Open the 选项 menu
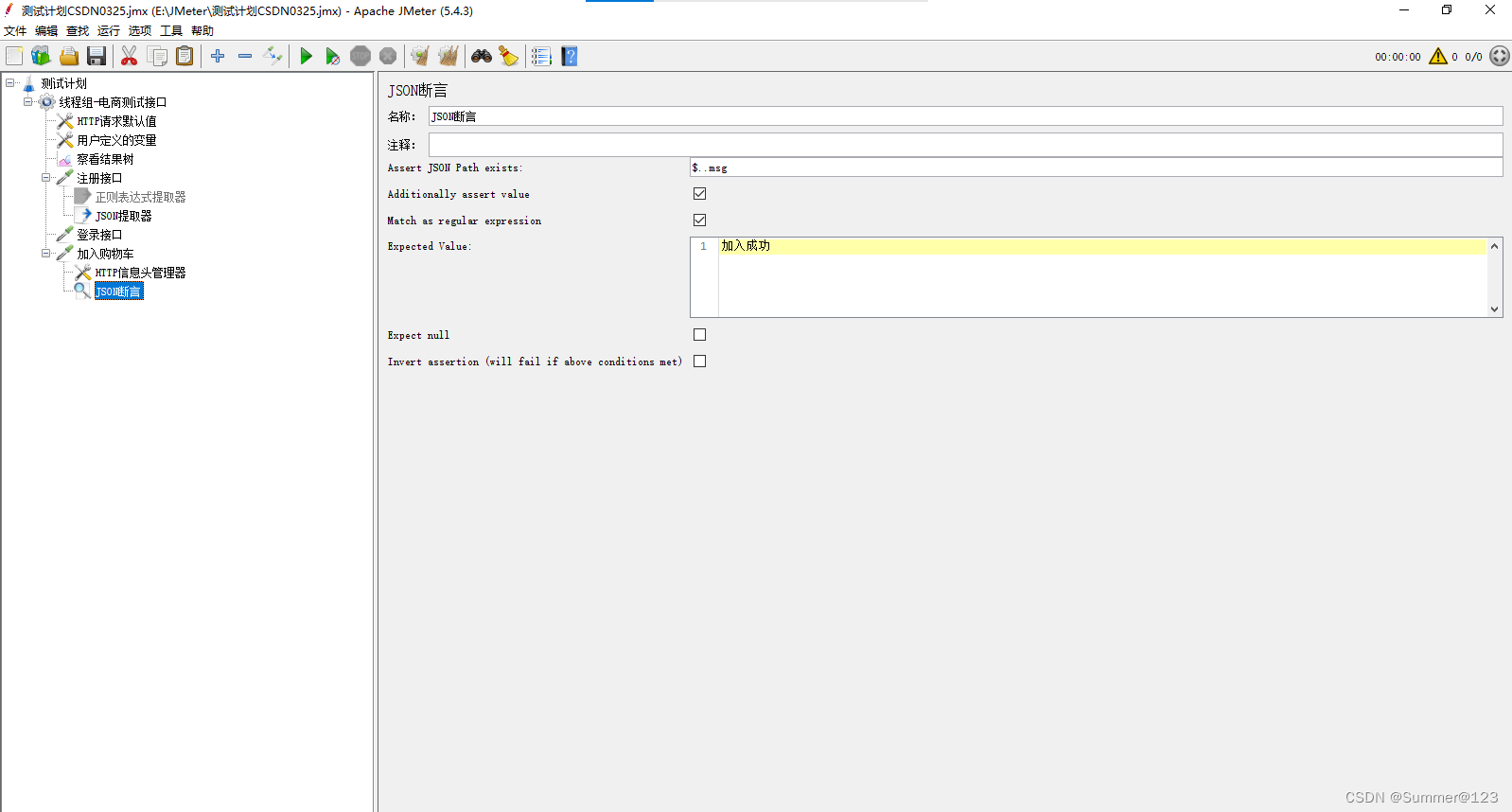The image size is (1512, 812). pos(140,31)
